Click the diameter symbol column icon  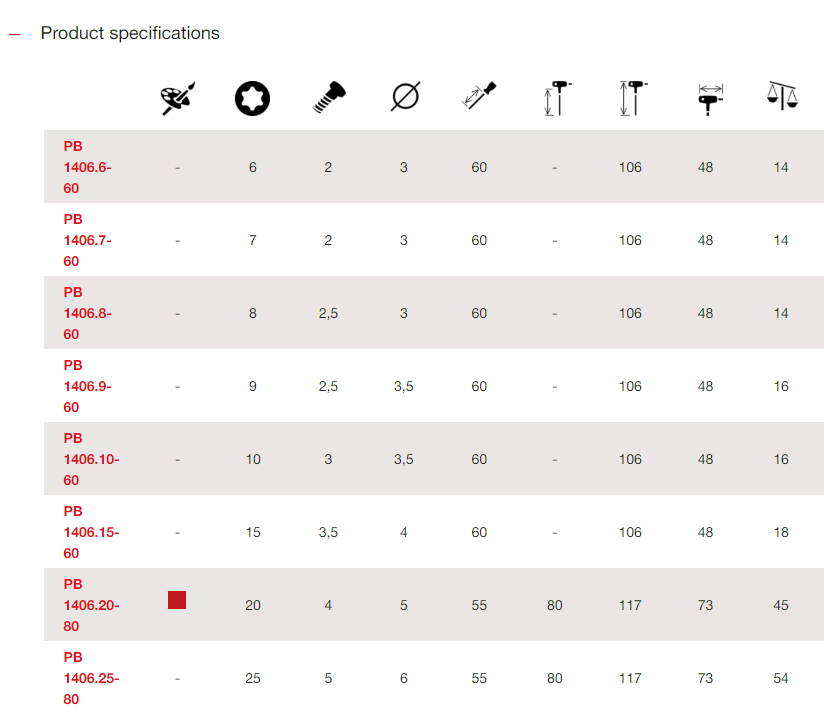coord(404,97)
